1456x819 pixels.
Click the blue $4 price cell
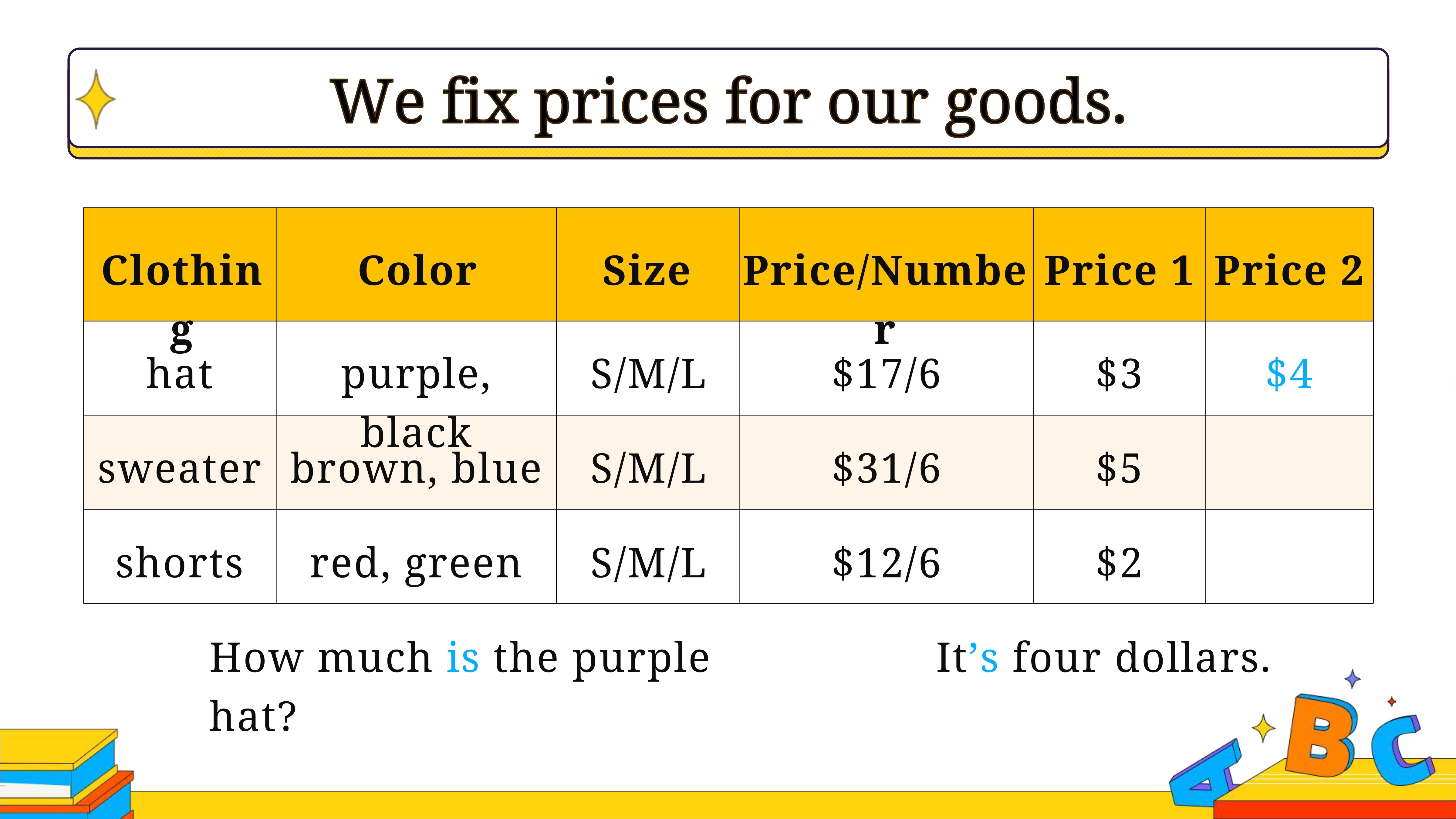(1289, 368)
